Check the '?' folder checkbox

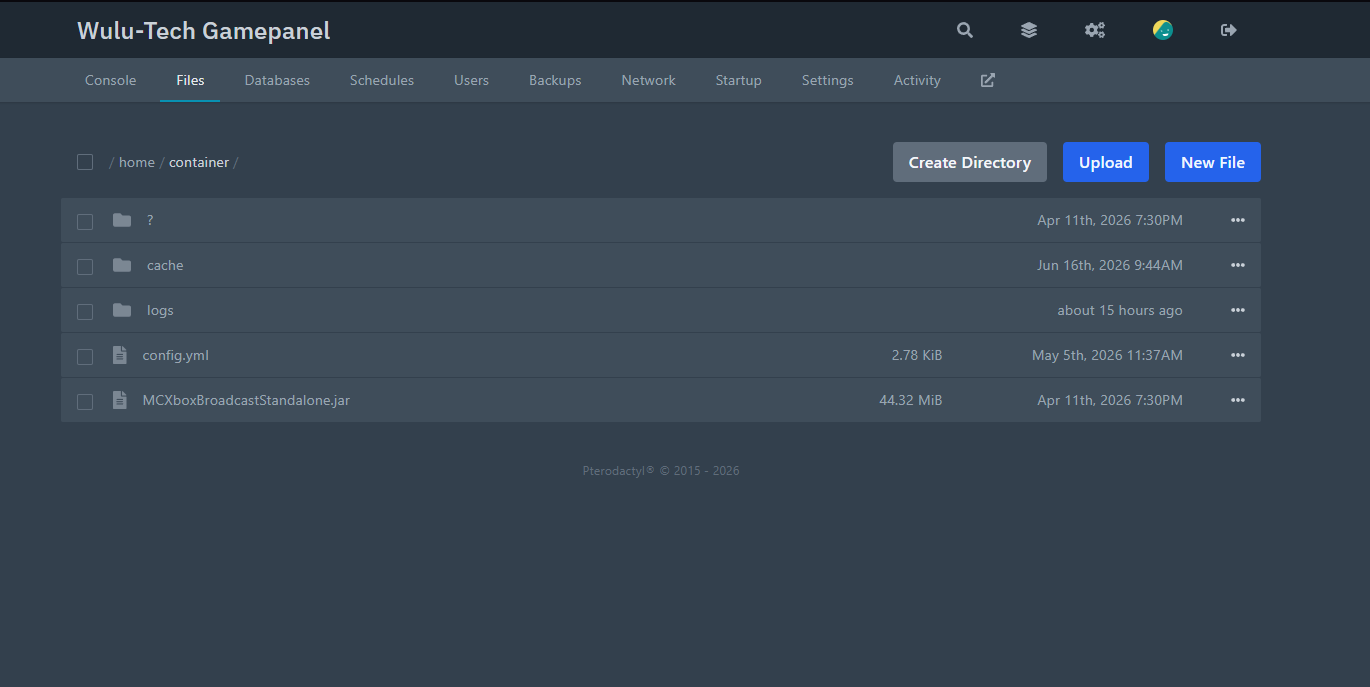point(85,221)
